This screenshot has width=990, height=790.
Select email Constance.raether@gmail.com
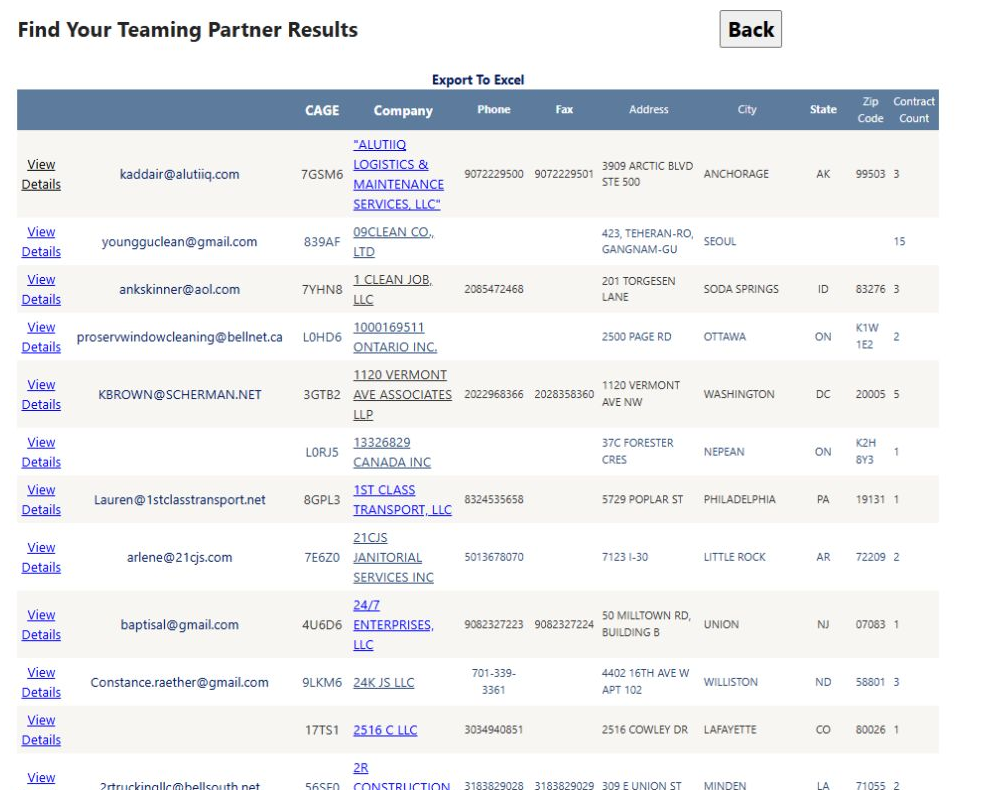pyautogui.click(x=179, y=682)
